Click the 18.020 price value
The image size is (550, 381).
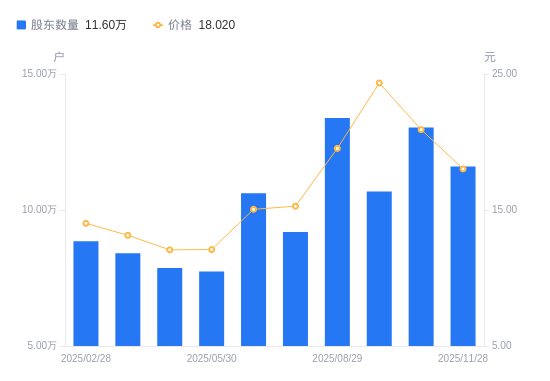(217, 25)
